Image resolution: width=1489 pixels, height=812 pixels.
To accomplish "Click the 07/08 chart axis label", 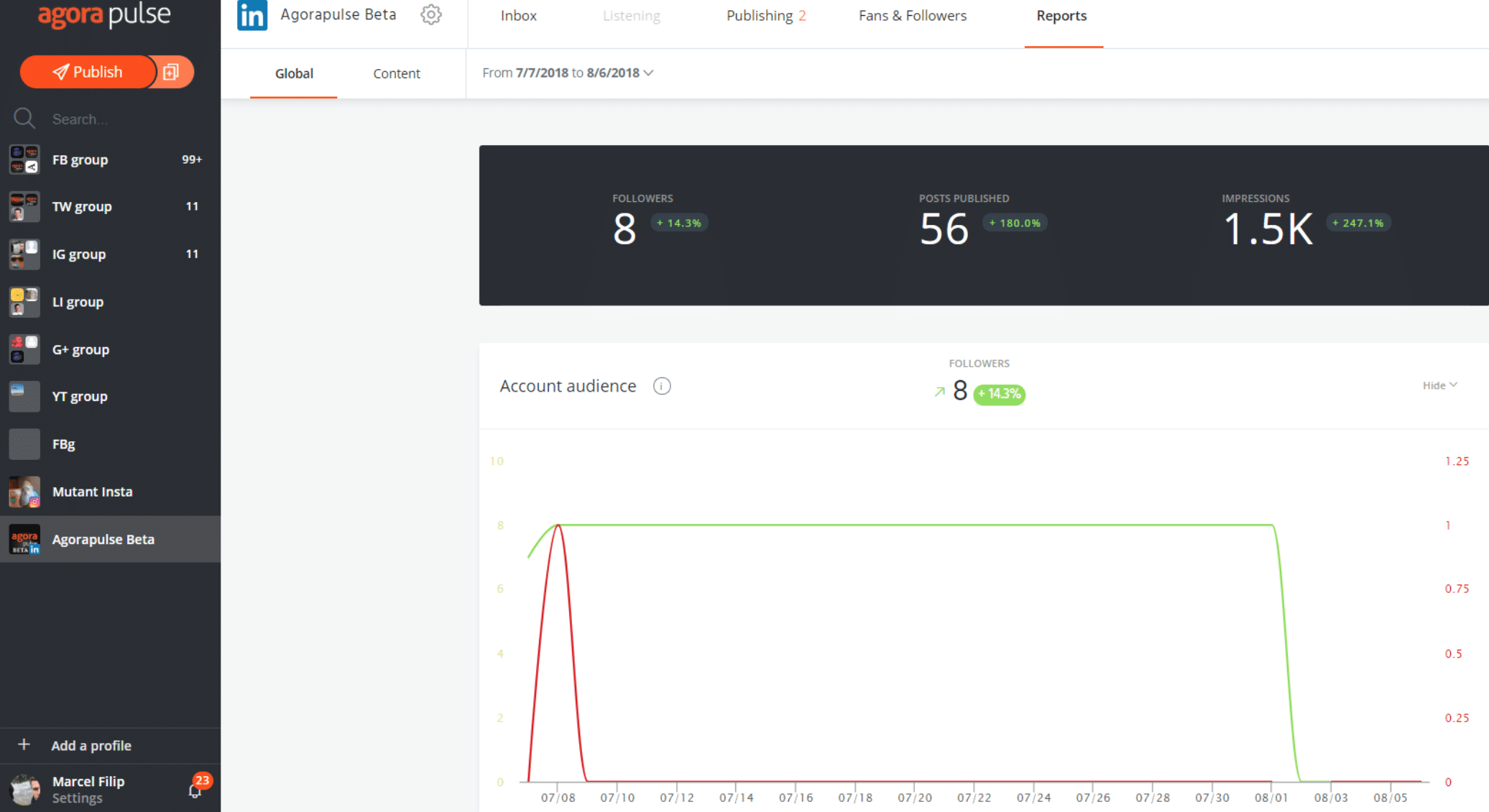I will 558,798.
